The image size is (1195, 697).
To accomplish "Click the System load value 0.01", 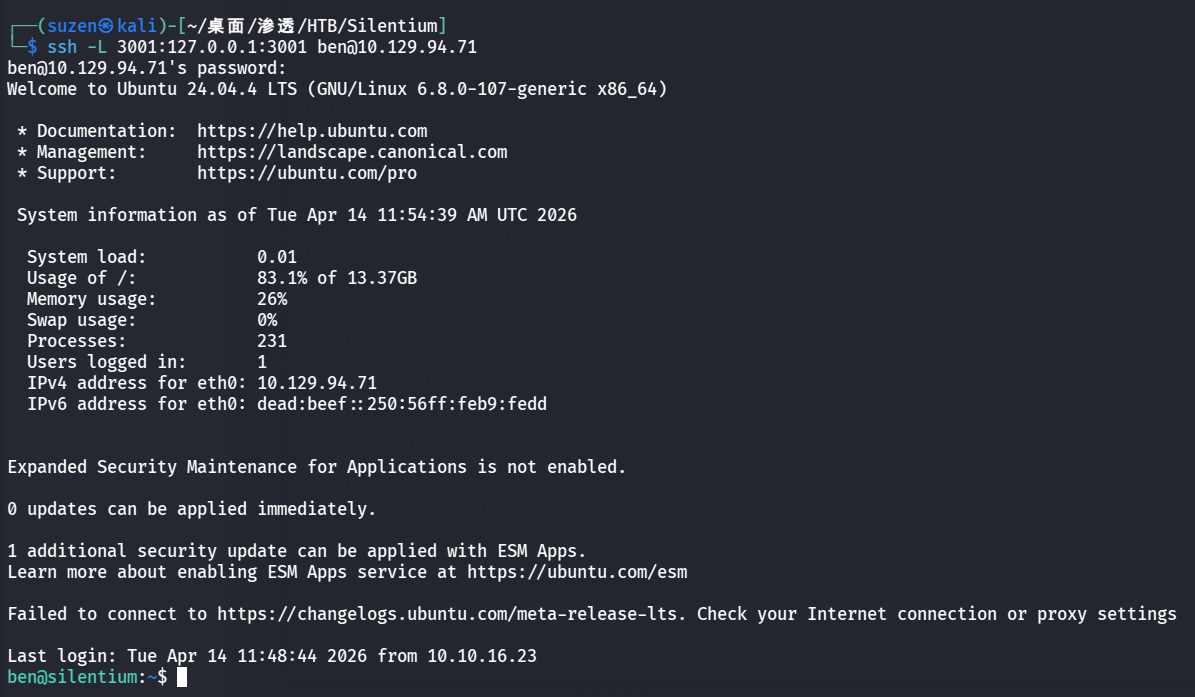I will click(277, 257).
